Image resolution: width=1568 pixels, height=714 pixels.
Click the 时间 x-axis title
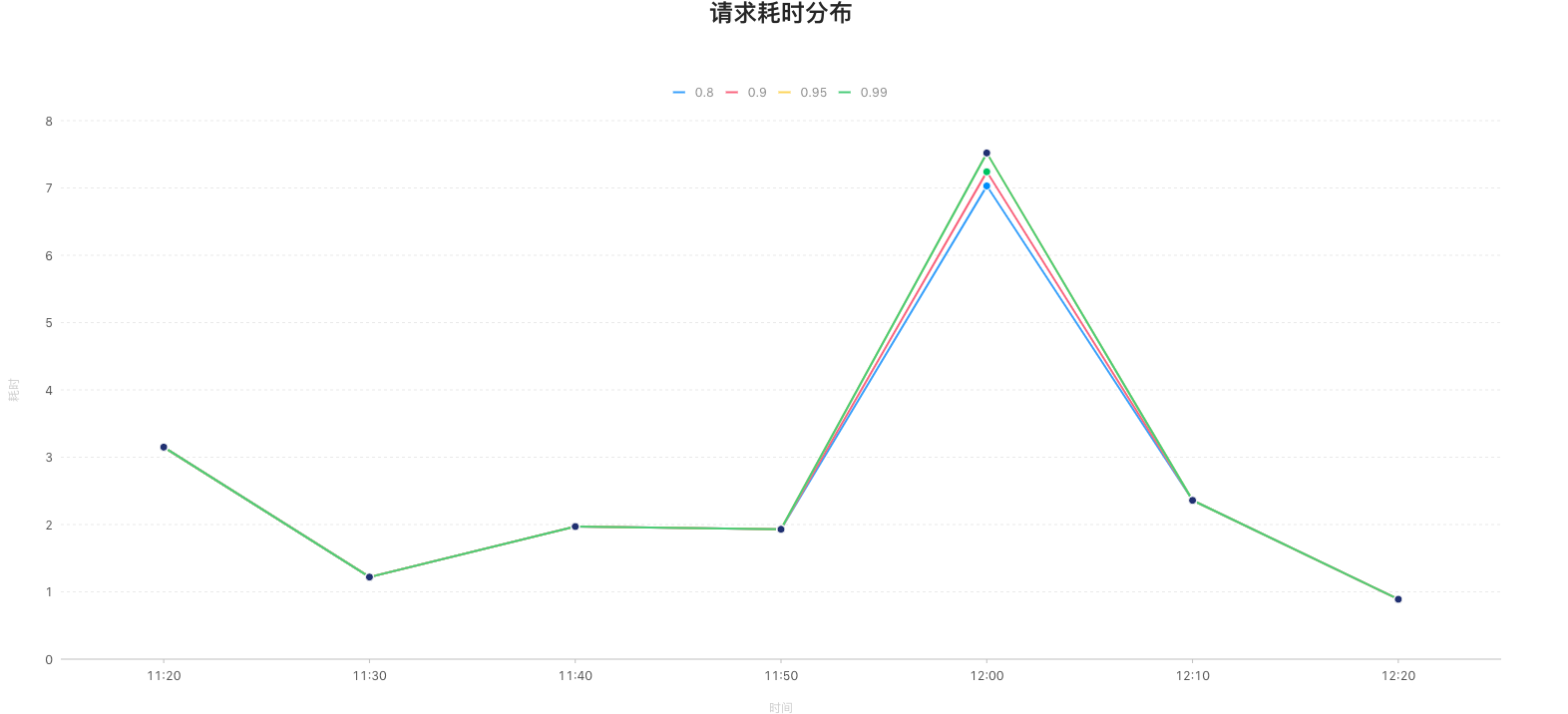781,707
